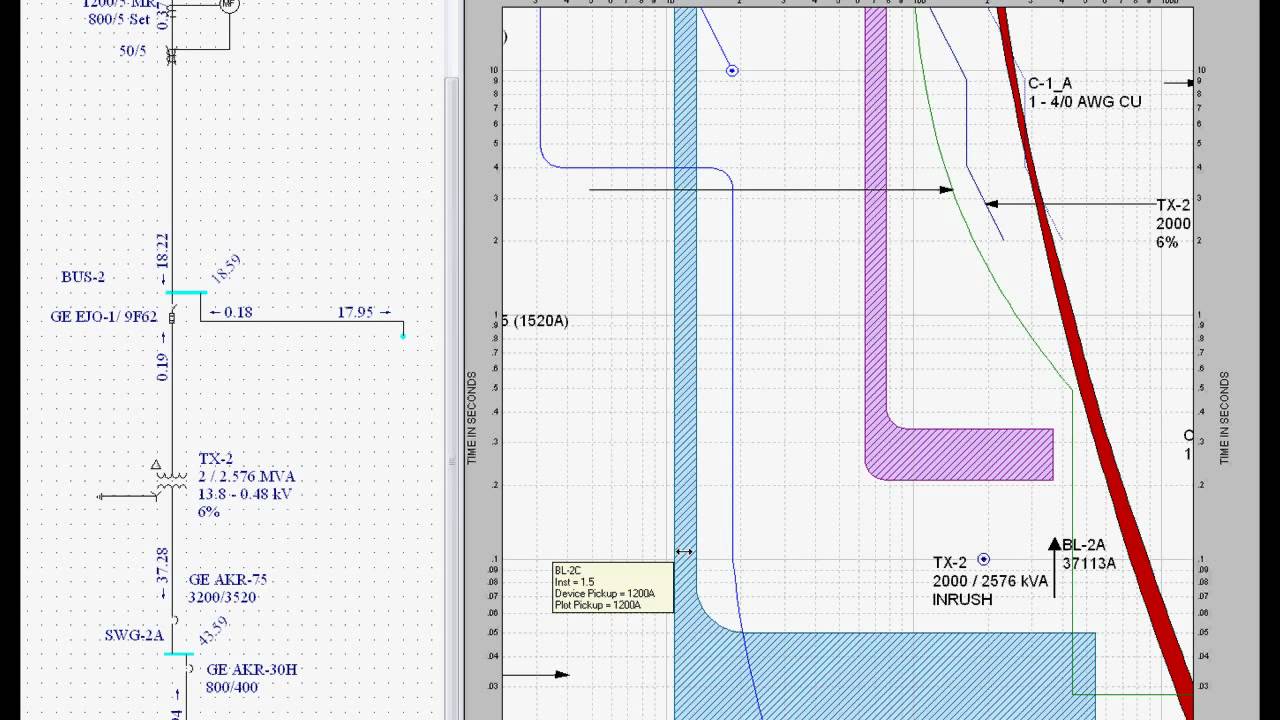Screen dimensions: 1280x720
Task: Click the 0.18 branch current value
Action: tap(237, 312)
